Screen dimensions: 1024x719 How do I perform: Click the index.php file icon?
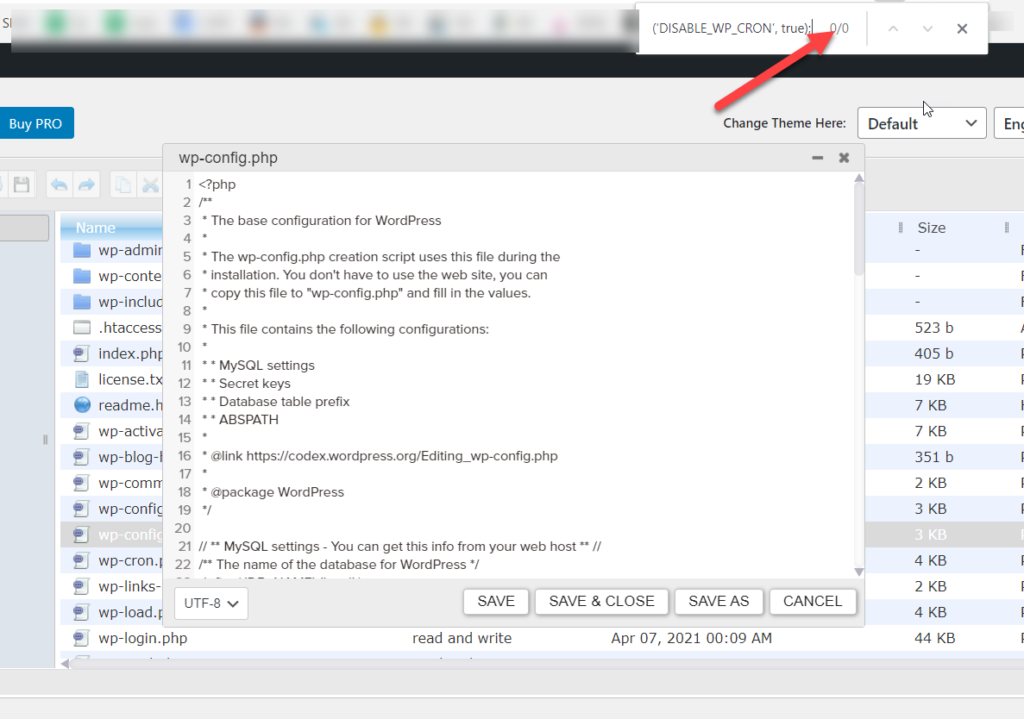pos(82,353)
